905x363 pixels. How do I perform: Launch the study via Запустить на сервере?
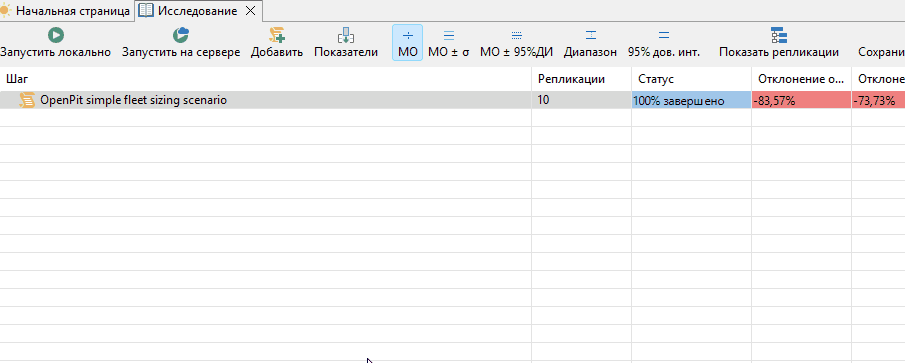pyautogui.click(x=181, y=43)
